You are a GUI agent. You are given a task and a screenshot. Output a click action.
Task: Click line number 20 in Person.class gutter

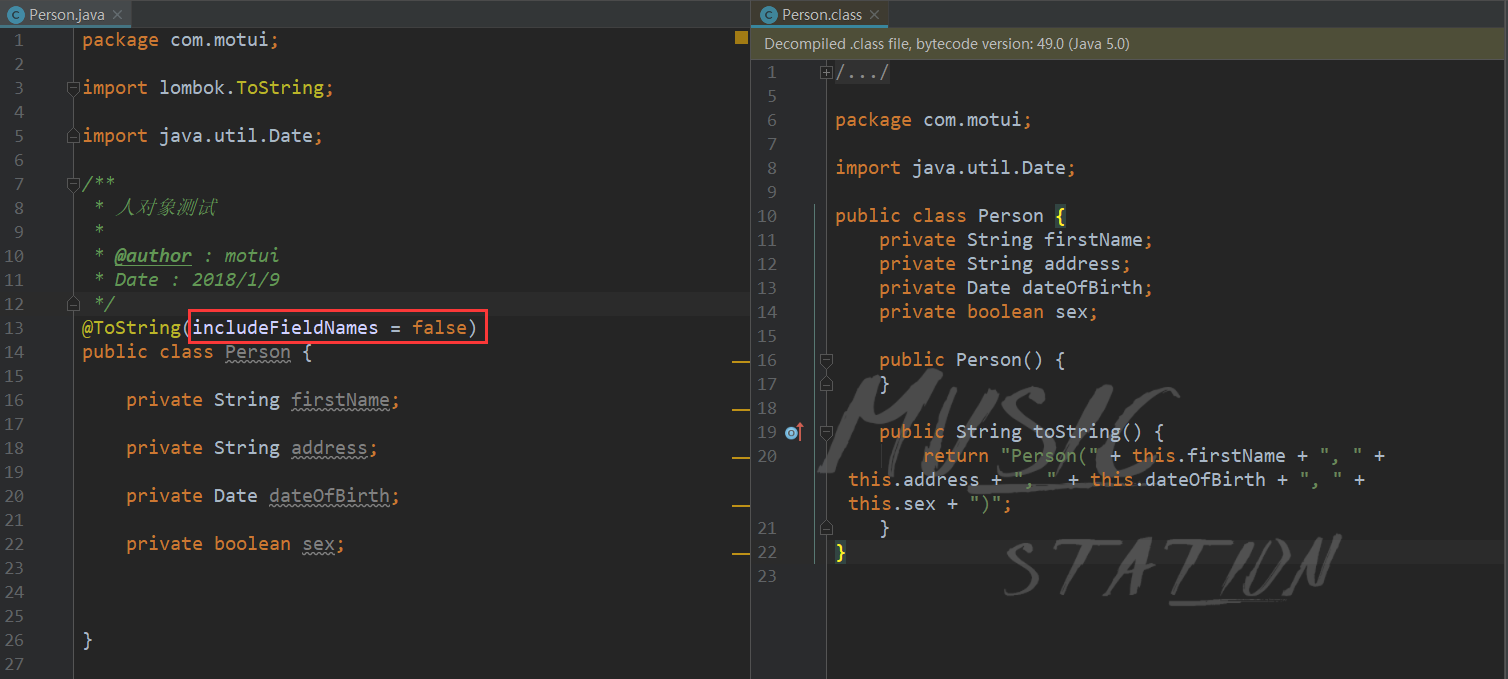[x=766, y=456]
